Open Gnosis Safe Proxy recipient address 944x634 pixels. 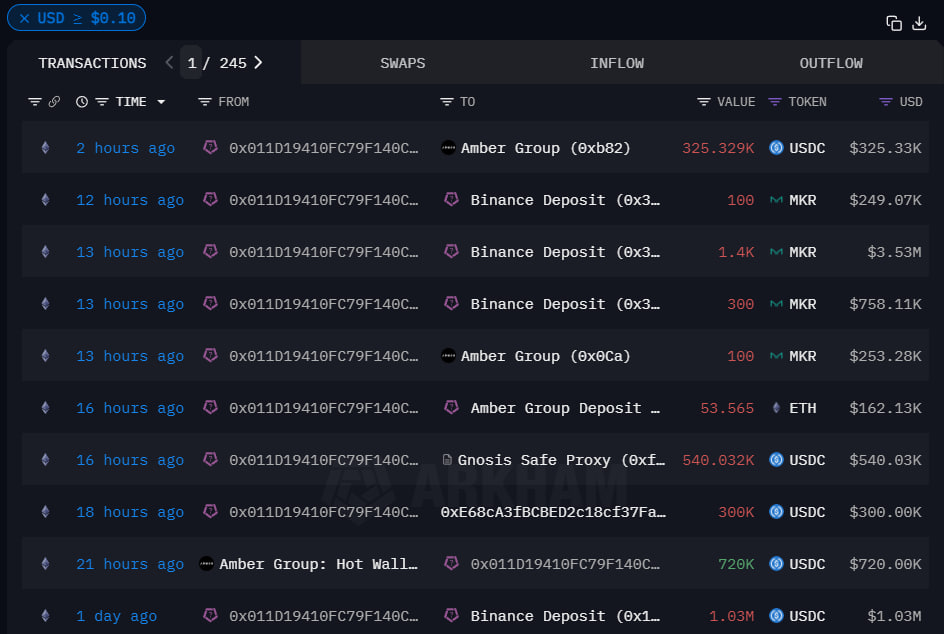tap(561, 460)
